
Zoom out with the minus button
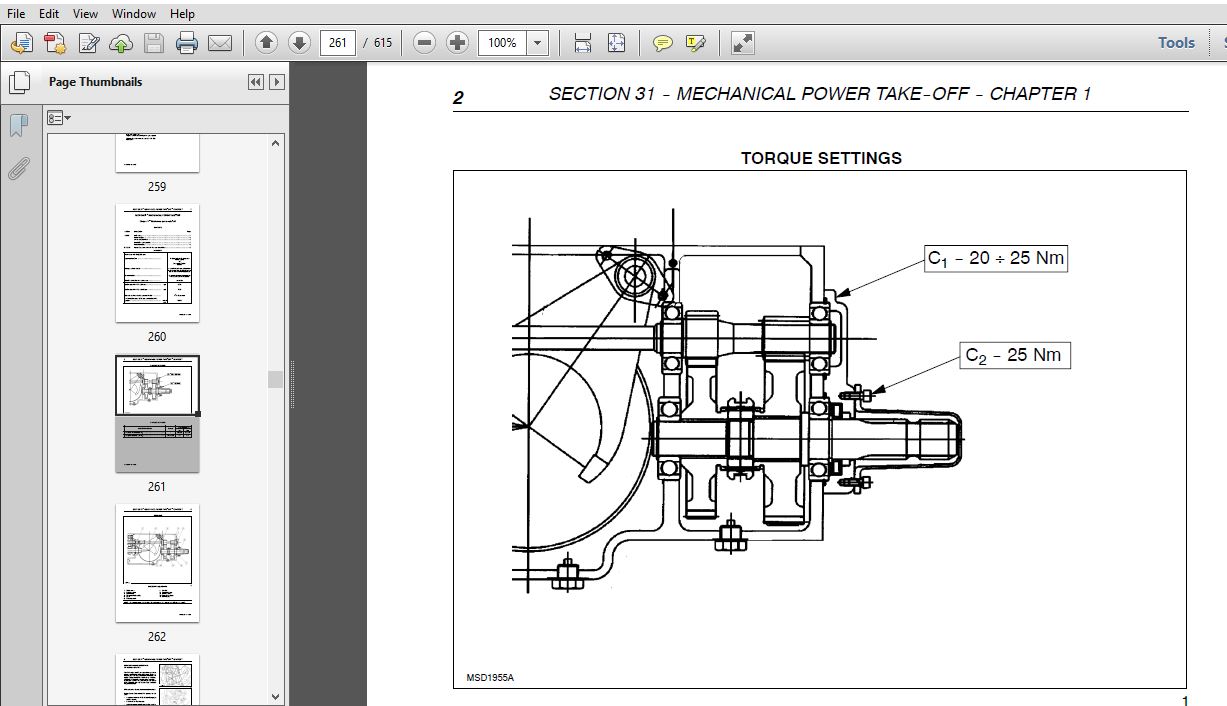[424, 43]
